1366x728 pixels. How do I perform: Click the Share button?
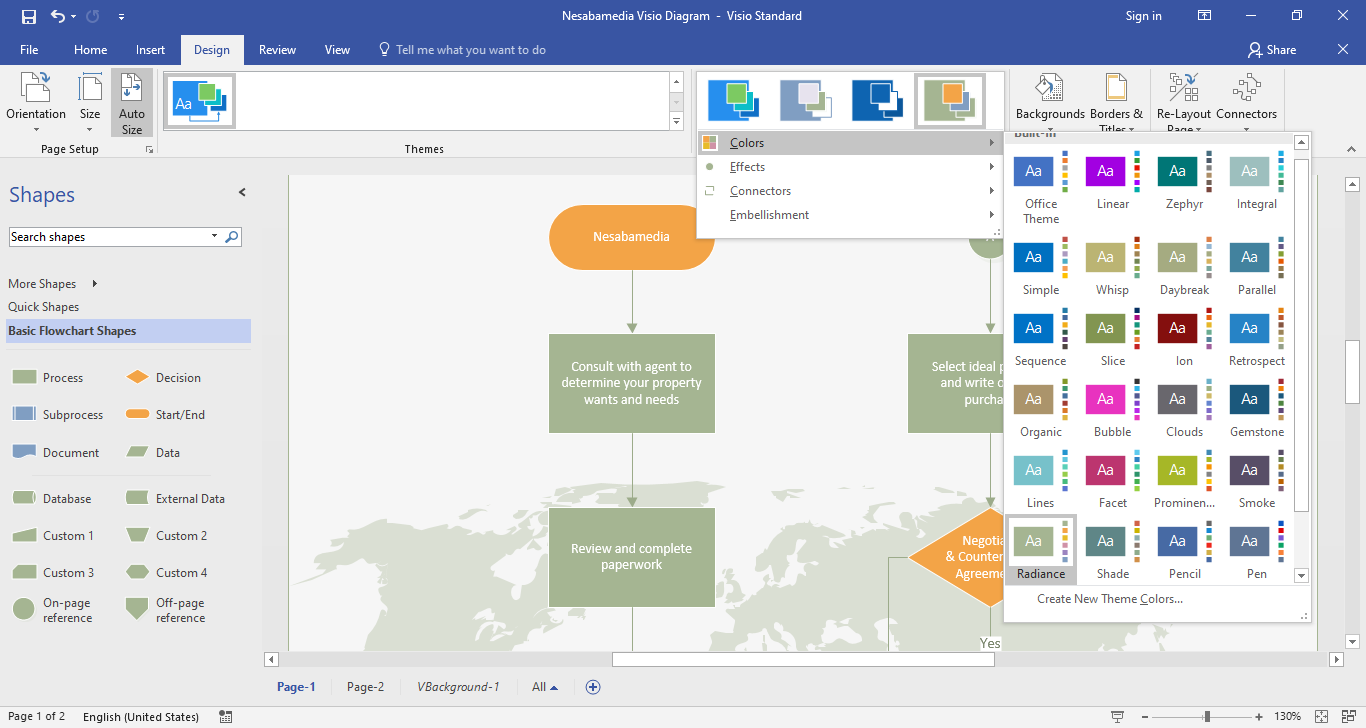1271,50
